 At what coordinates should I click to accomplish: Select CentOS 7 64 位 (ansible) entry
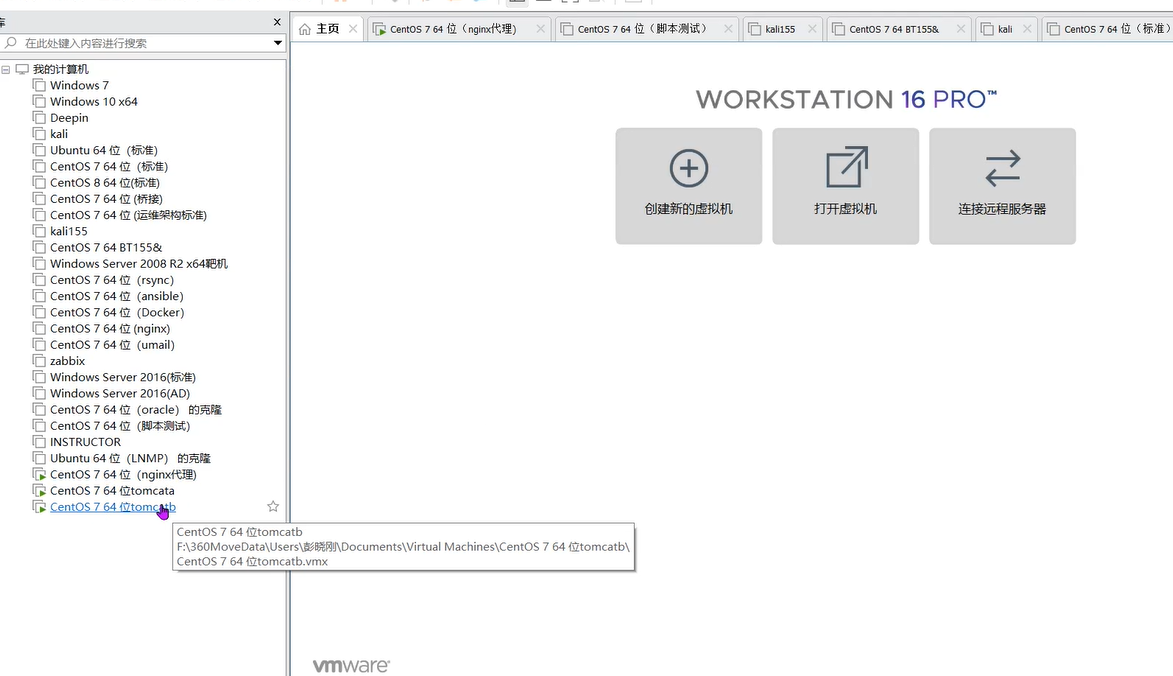117,296
